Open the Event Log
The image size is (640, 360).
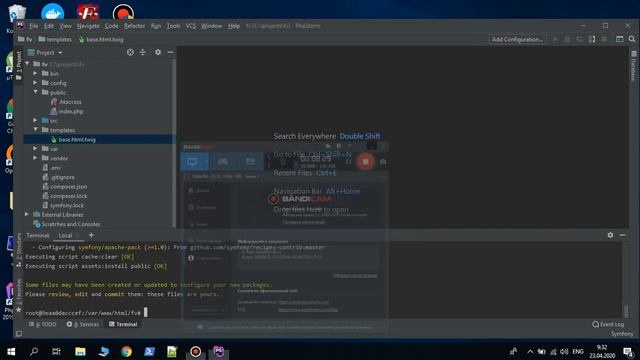[608, 324]
